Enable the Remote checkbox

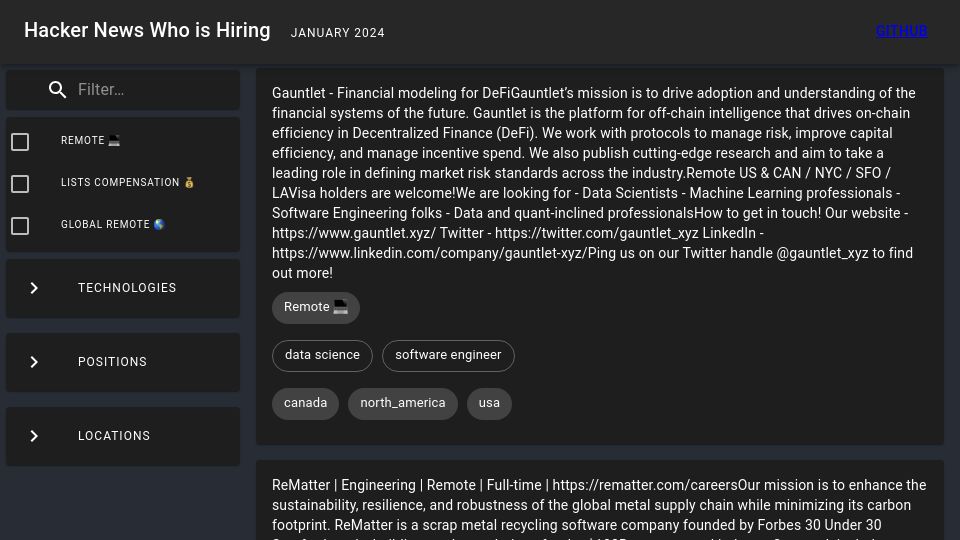point(20,142)
